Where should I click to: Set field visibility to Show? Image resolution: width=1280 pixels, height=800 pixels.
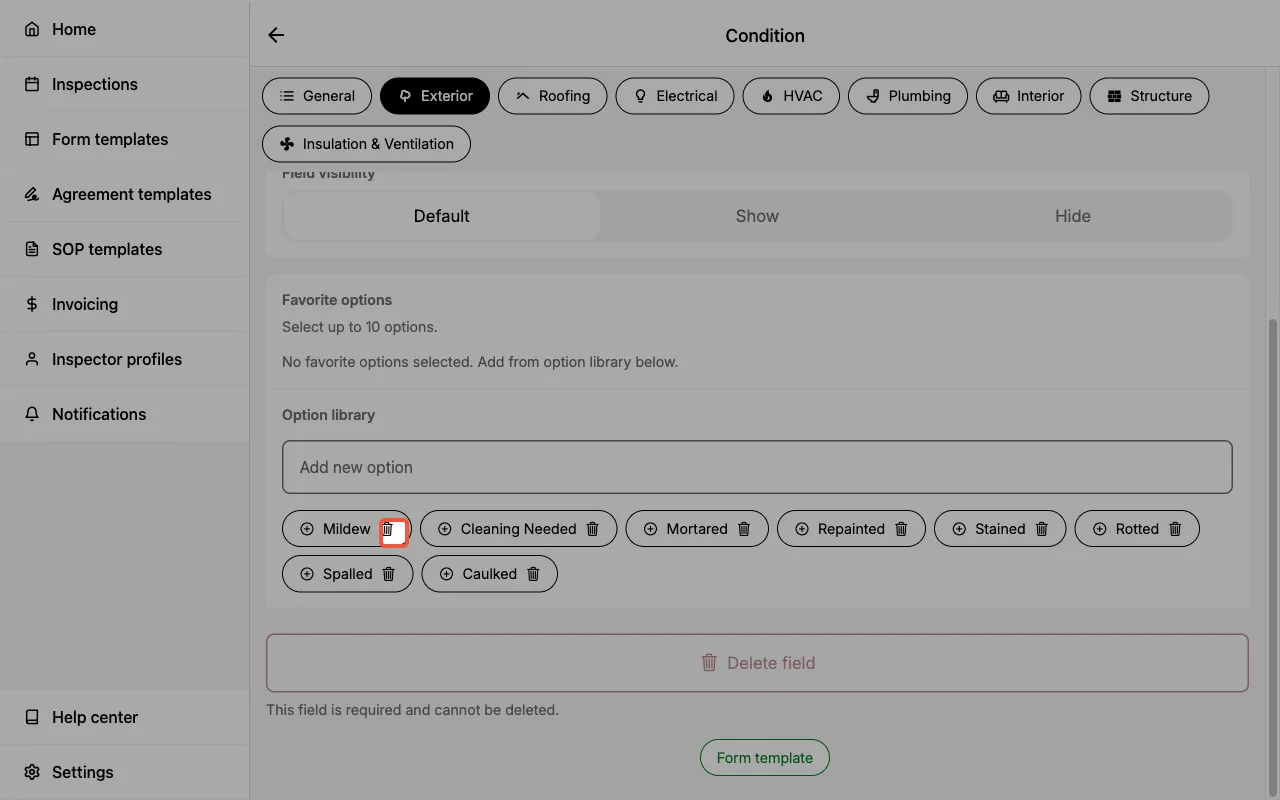click(757, 215)
